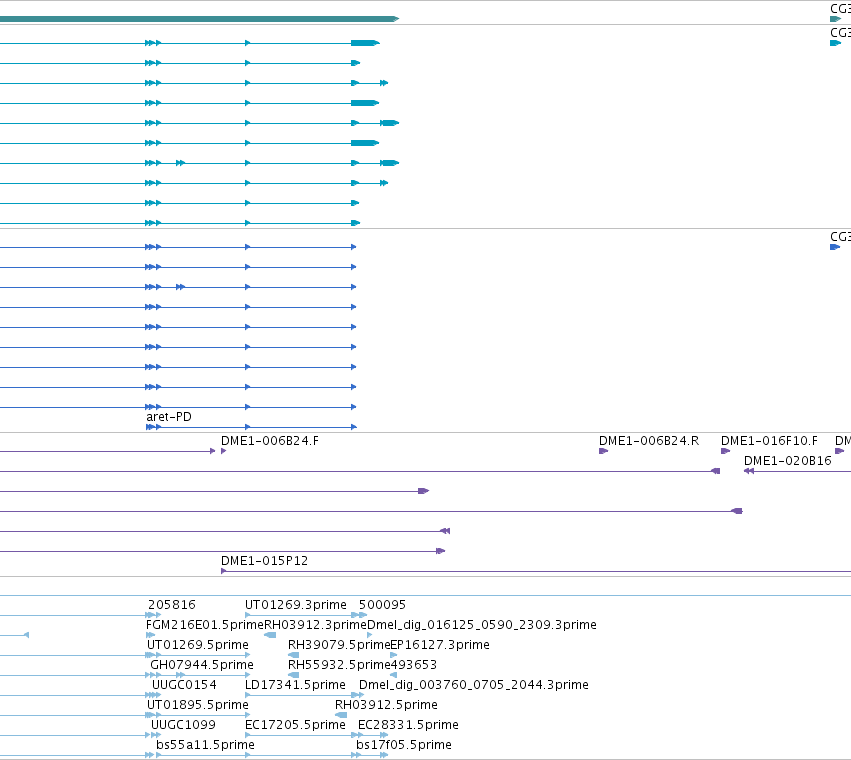Click the bs17f05.5prime label
Image resolution: width=851 pixels, height=760 pixels.
(x=404, y=745)
